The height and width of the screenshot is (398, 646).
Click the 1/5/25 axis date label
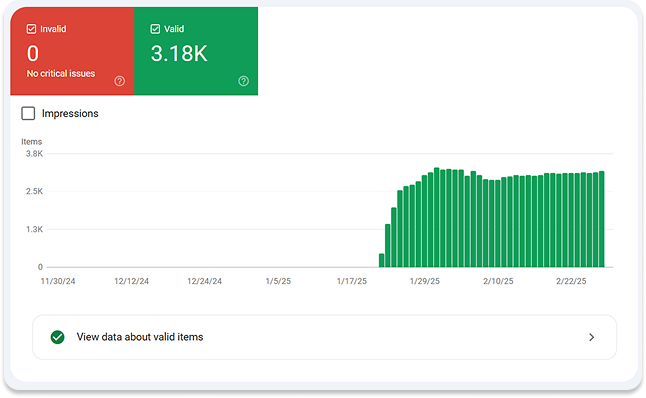coord(278,281)
